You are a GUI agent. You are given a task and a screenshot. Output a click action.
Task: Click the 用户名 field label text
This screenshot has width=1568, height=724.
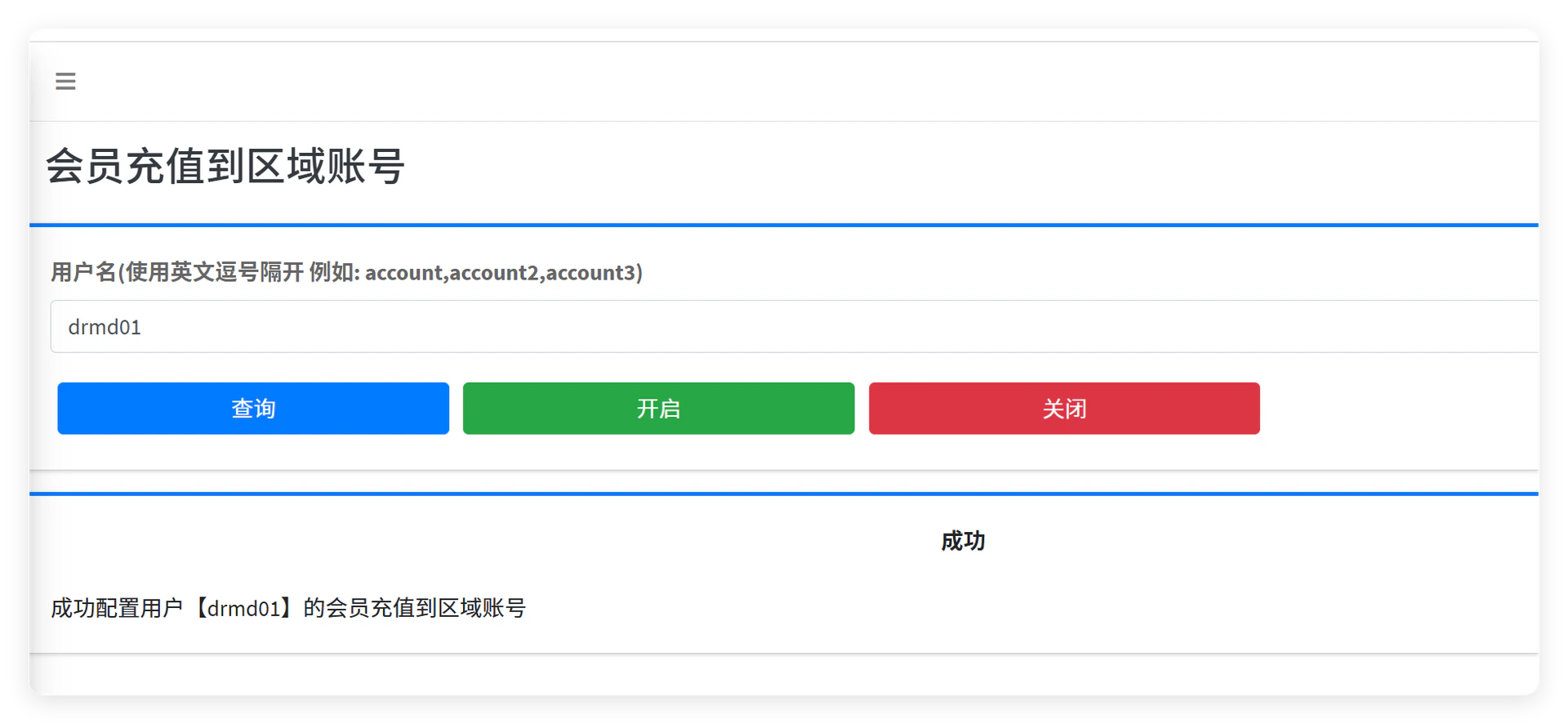pyautogui.click(x=347, y=272)
